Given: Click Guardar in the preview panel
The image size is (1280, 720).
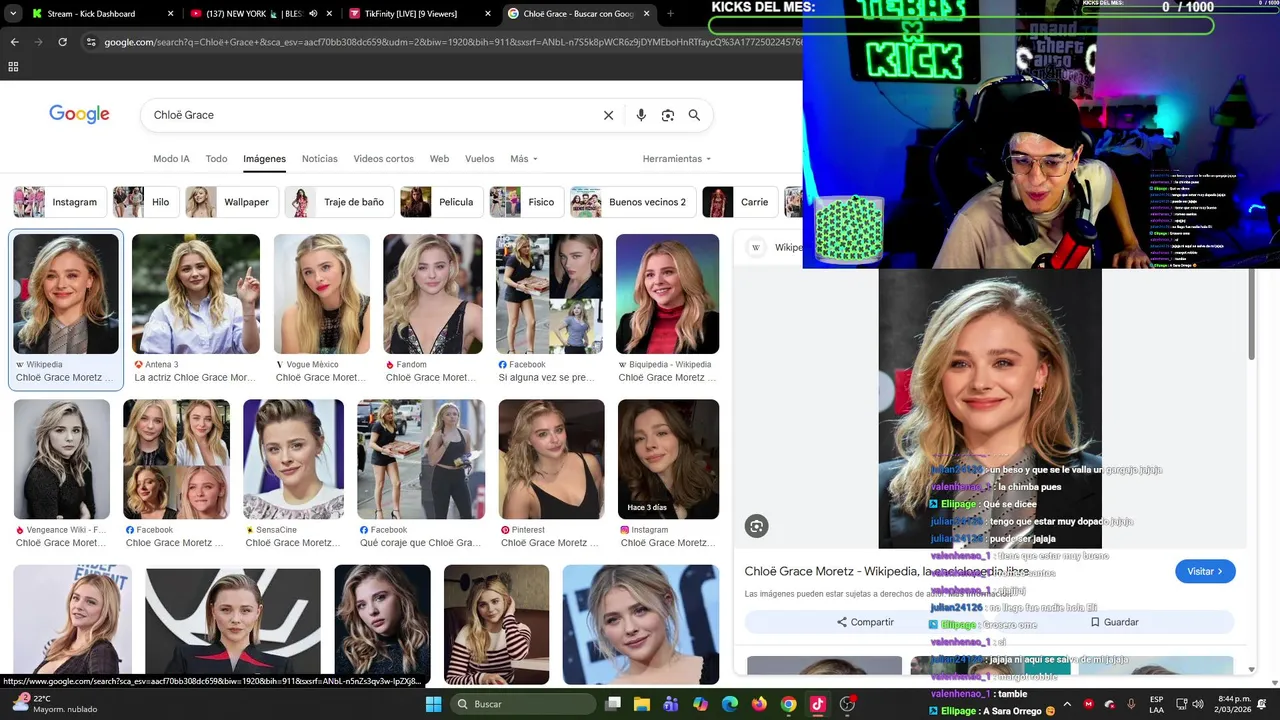Looking at the screenshot, I should [1115, 622].
